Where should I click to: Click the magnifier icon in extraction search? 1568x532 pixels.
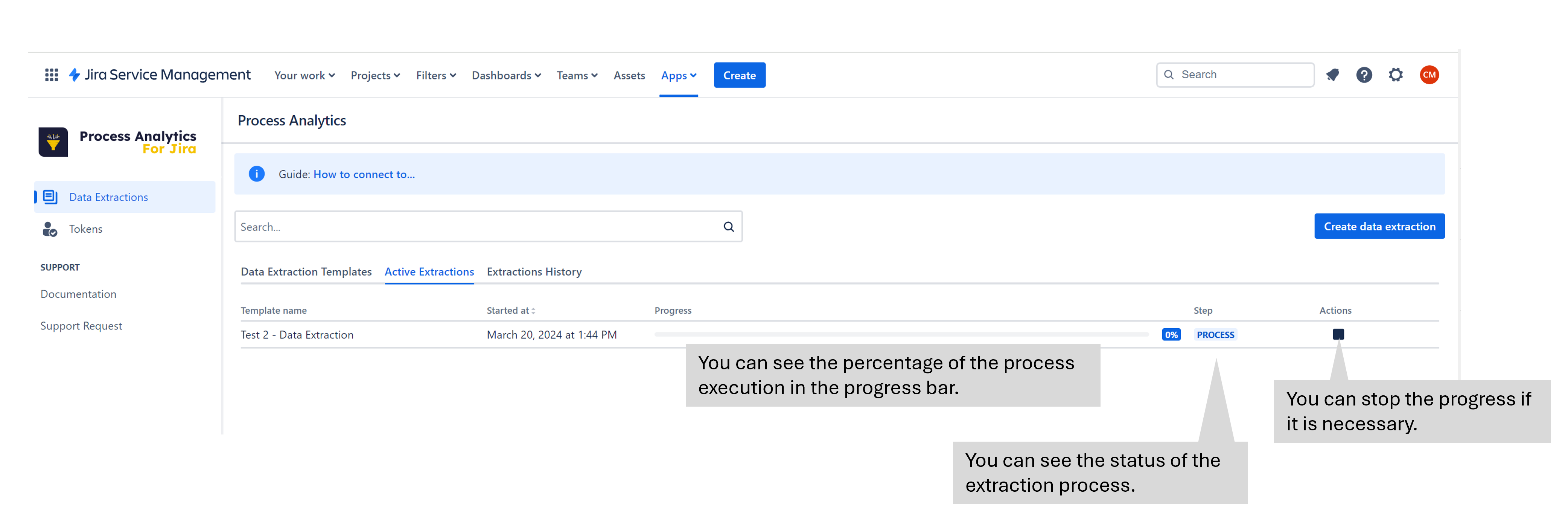pyautogui.click(x=729, y=227)
